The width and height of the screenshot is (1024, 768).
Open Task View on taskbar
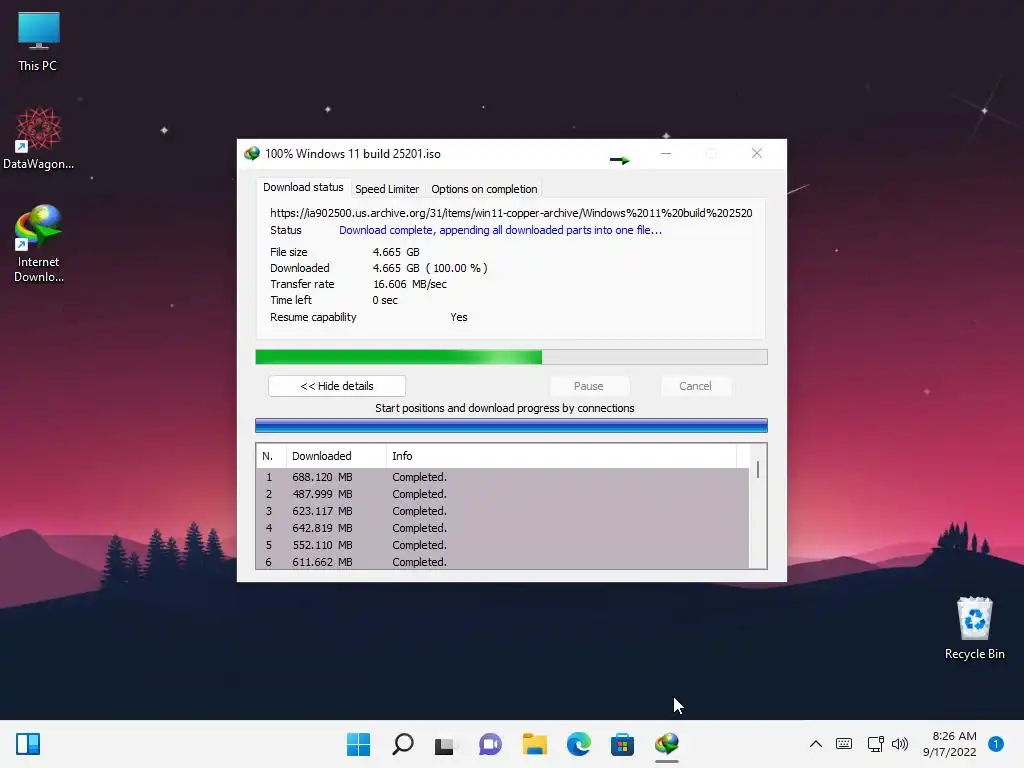(x=446, y=744)
